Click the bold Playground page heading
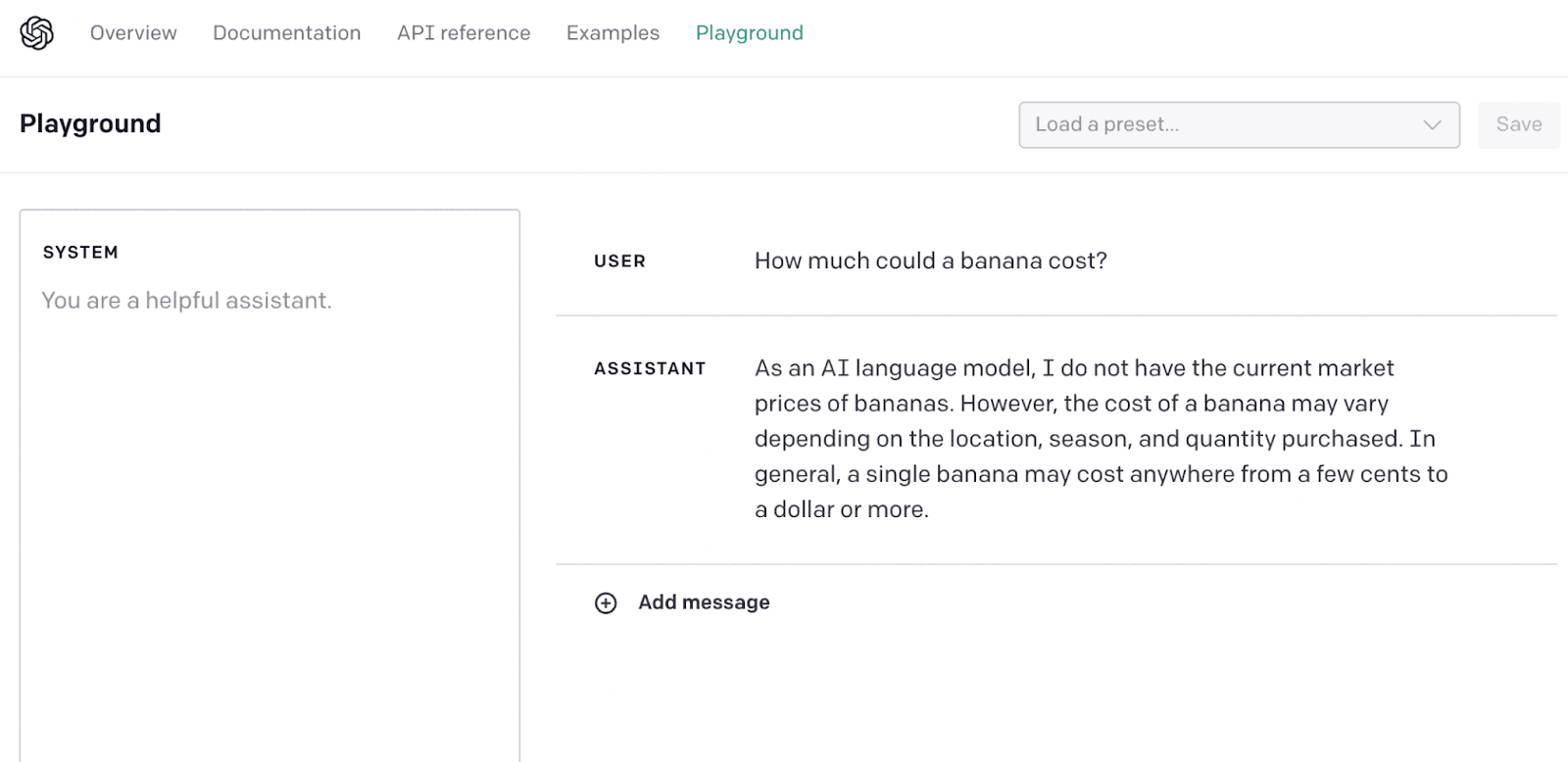Screen dimensions: 1568x762 pyautogui.click(x=90, y=124)
